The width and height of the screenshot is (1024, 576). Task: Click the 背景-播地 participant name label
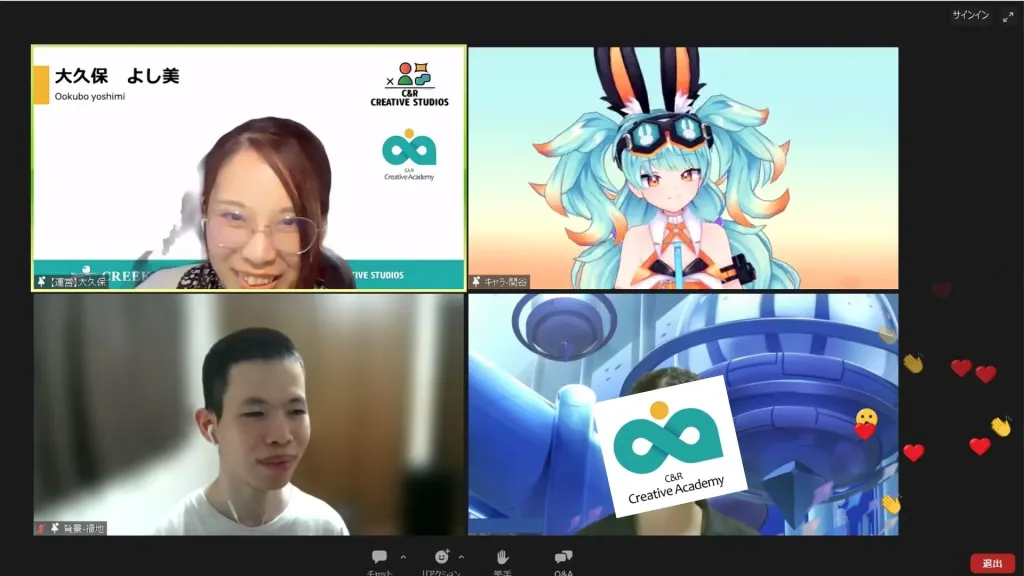pyautogui.click(x=83, y=528)
